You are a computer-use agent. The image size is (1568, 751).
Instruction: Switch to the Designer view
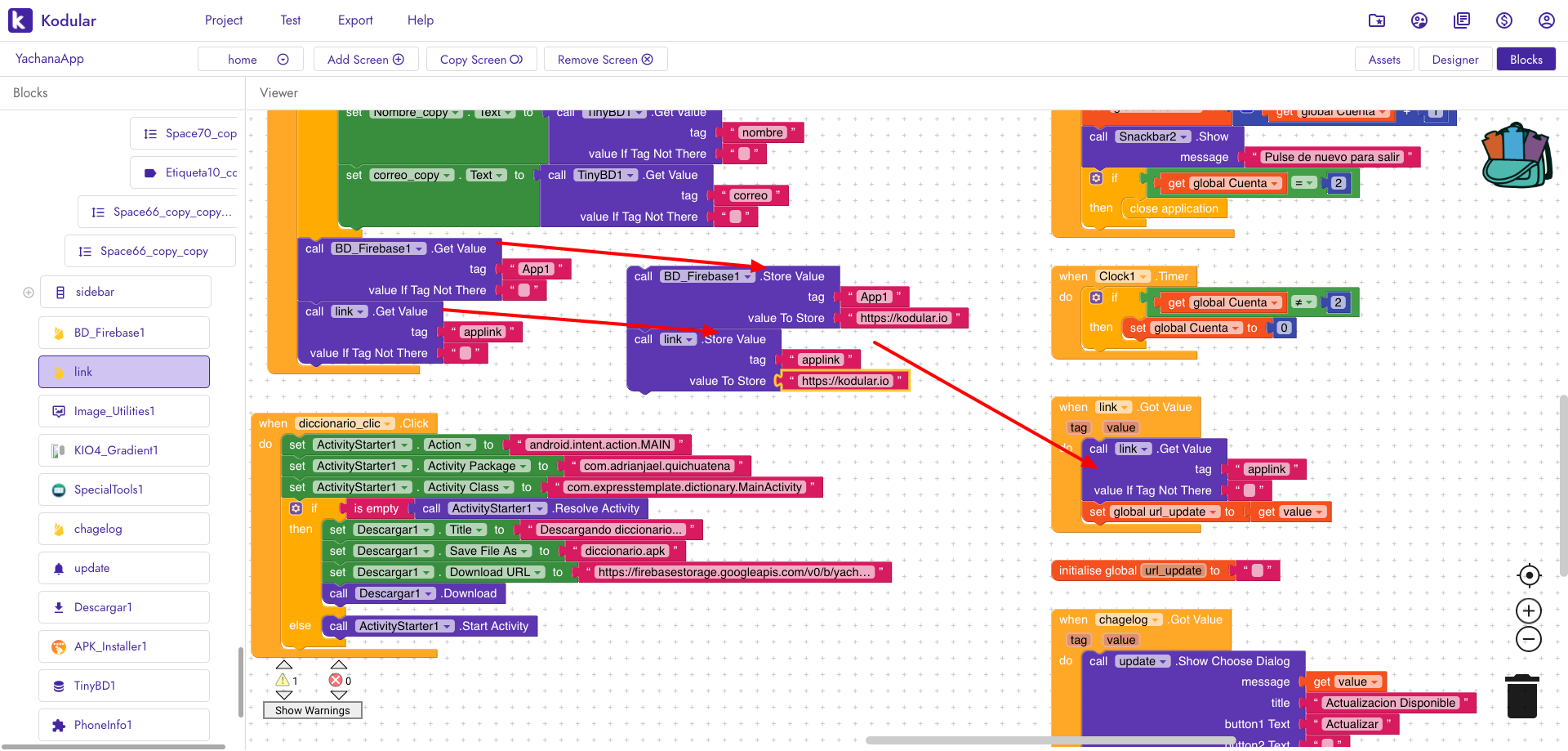click(1454, 60)
